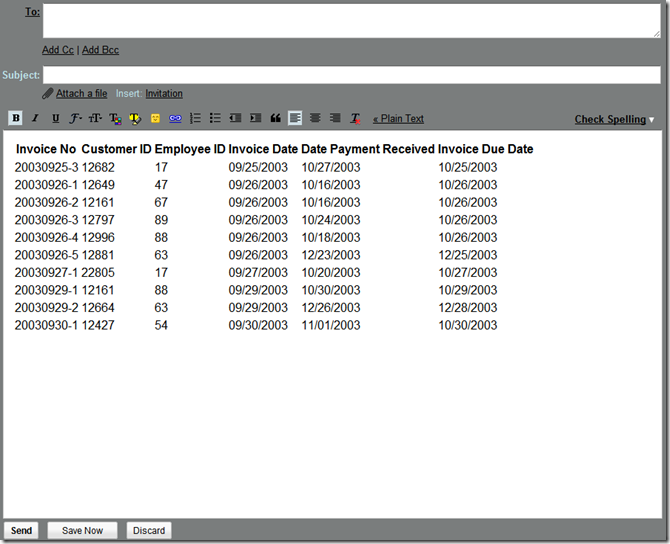Screen dimensions: 670x544
Task: Open the font family picker
Action: [75, 118]
